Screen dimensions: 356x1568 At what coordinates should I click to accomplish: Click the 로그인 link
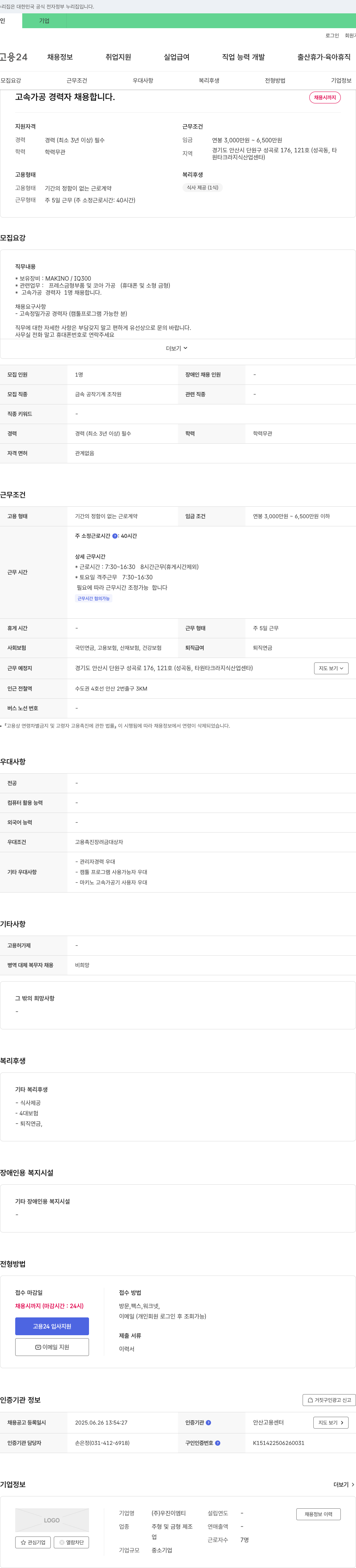pos(332,35)
